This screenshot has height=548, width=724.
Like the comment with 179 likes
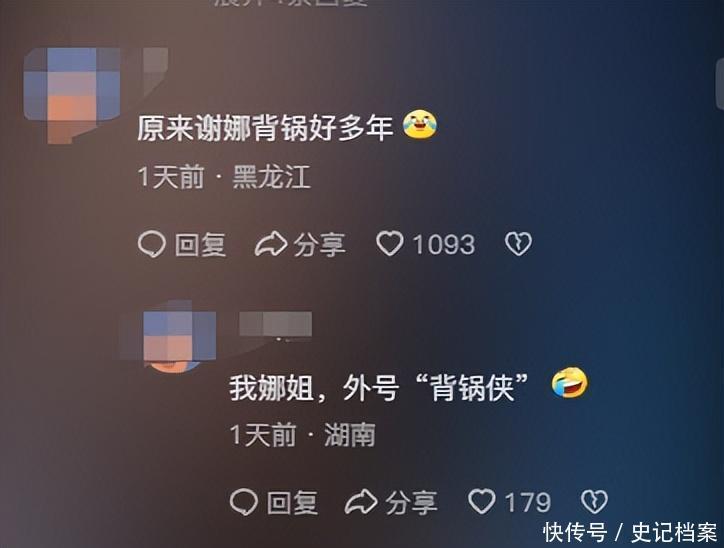tap(482, 501)
